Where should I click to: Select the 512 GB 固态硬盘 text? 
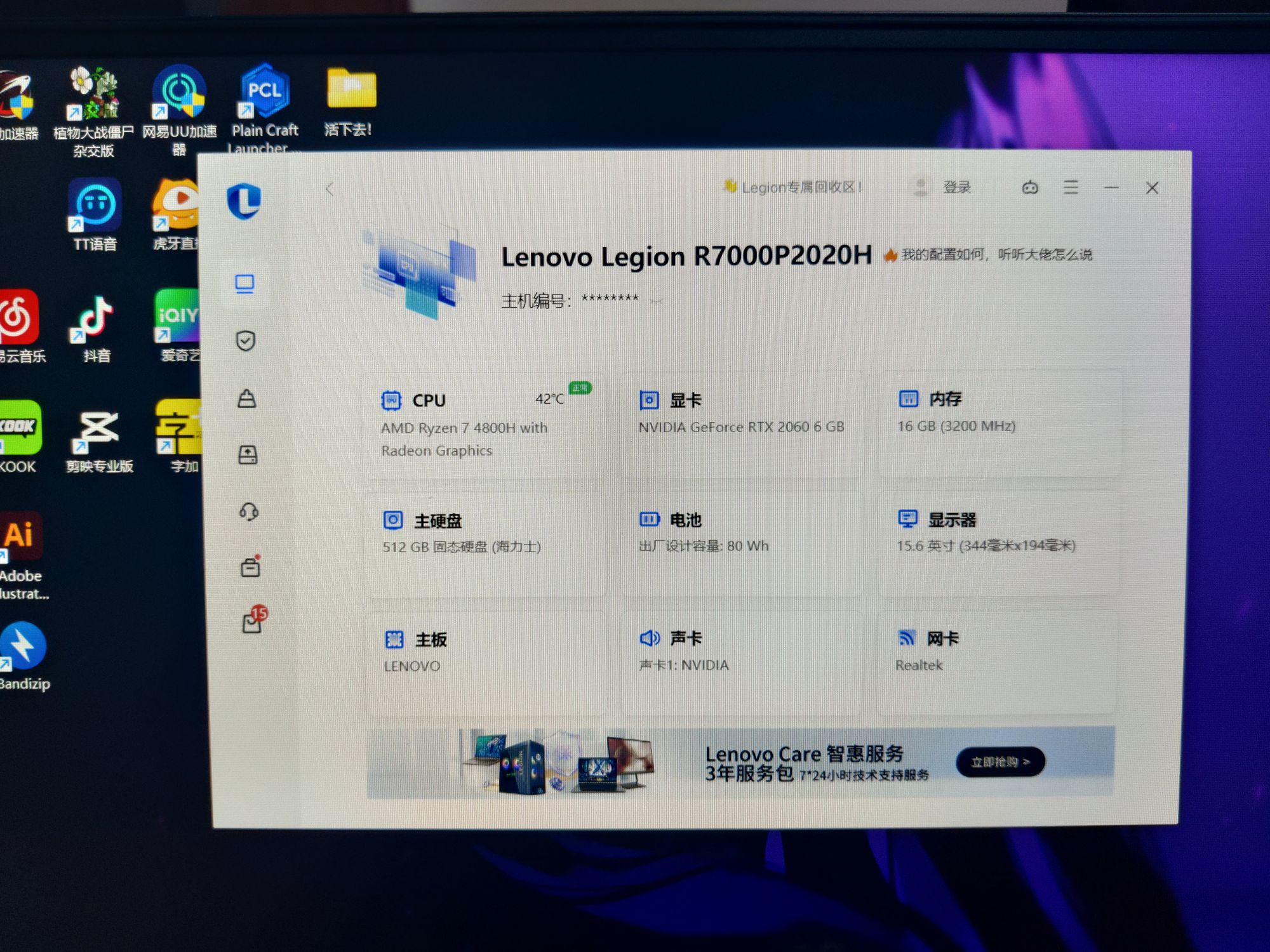tap(462, 546)
